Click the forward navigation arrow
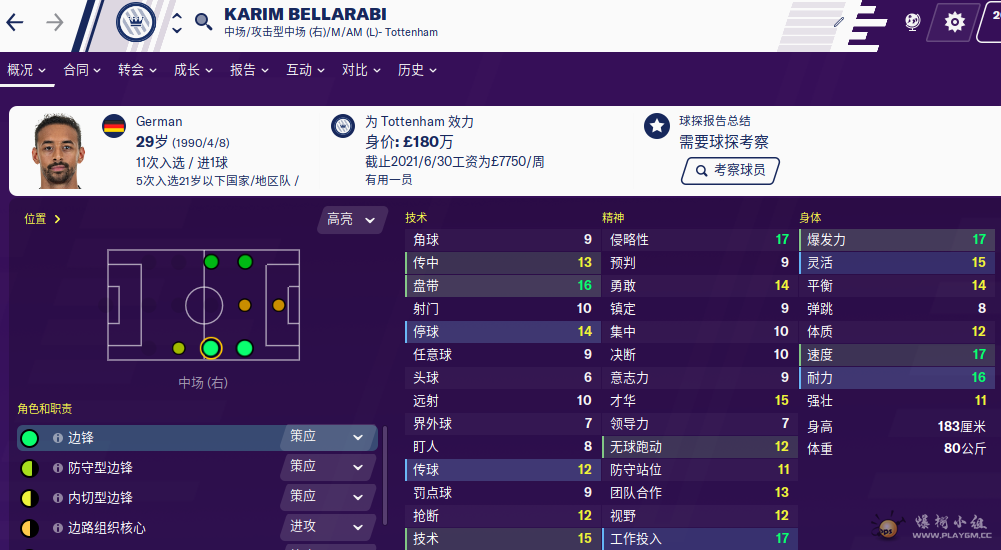 [54, 22]
